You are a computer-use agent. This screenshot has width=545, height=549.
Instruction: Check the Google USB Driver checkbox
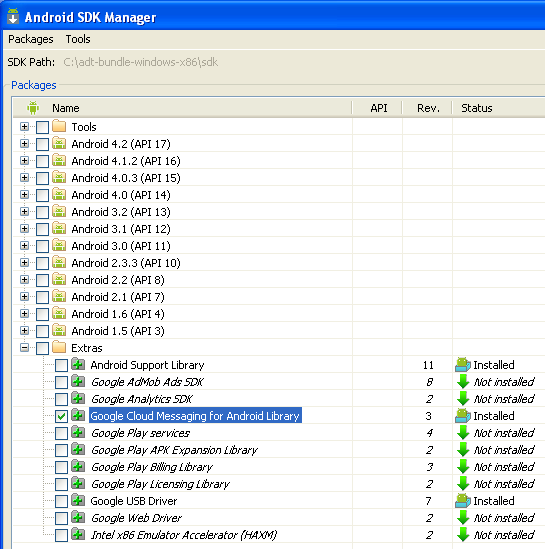tap(61, 501)
